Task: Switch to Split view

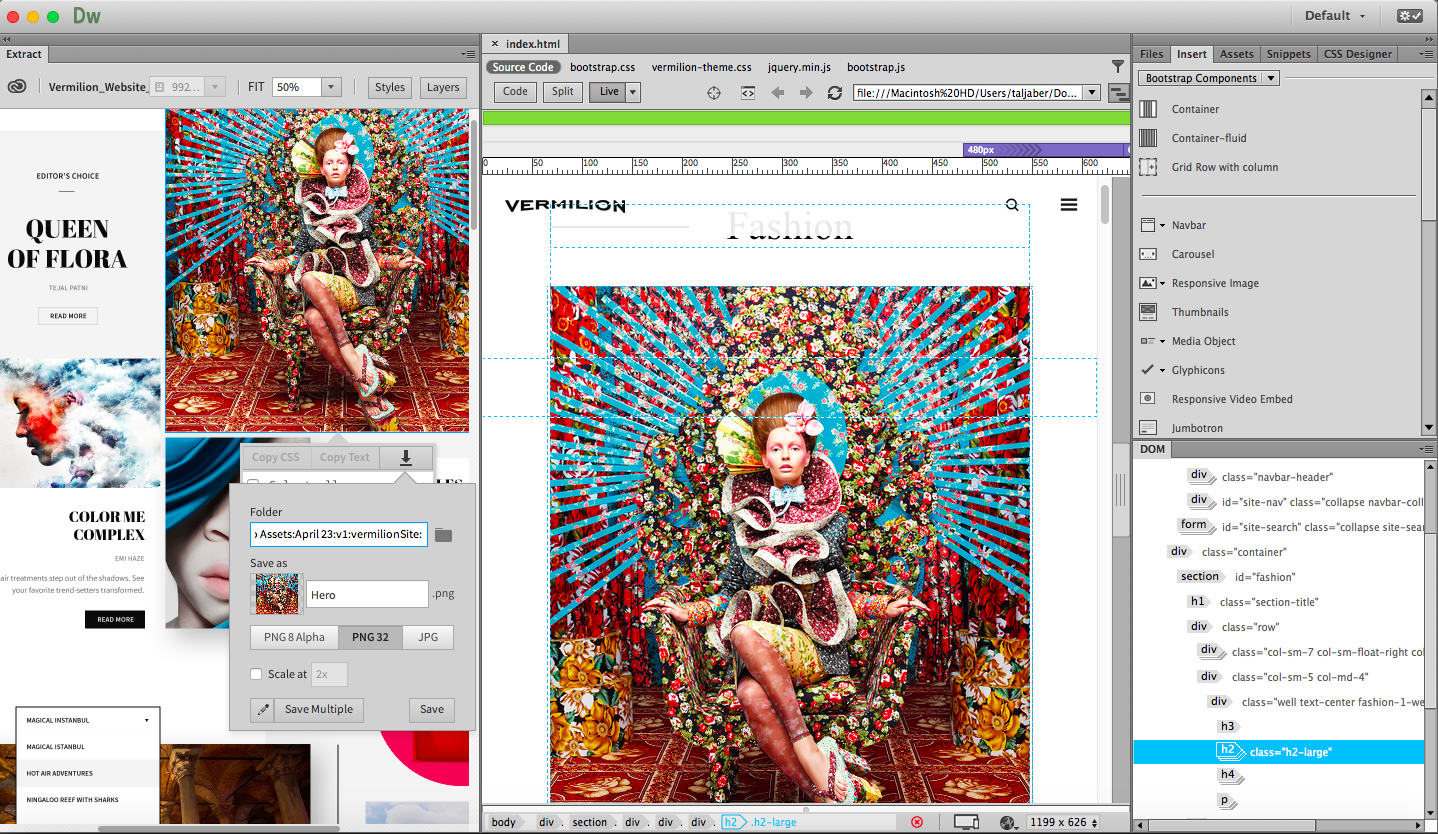Action: (x=563, y=92)
